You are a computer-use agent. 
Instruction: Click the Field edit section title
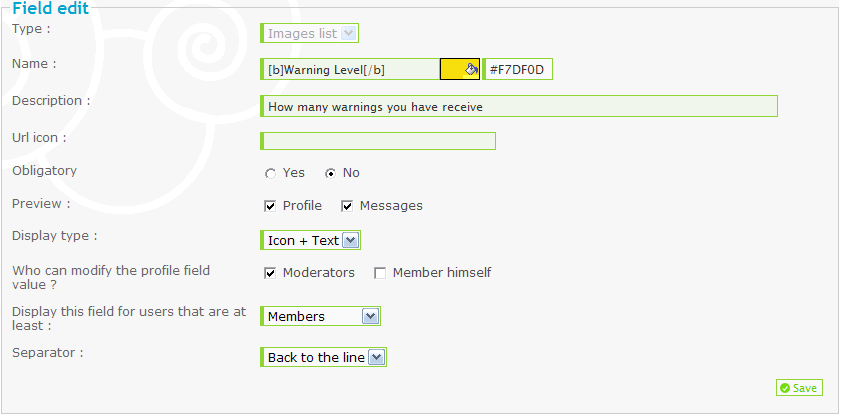point(51,8)
